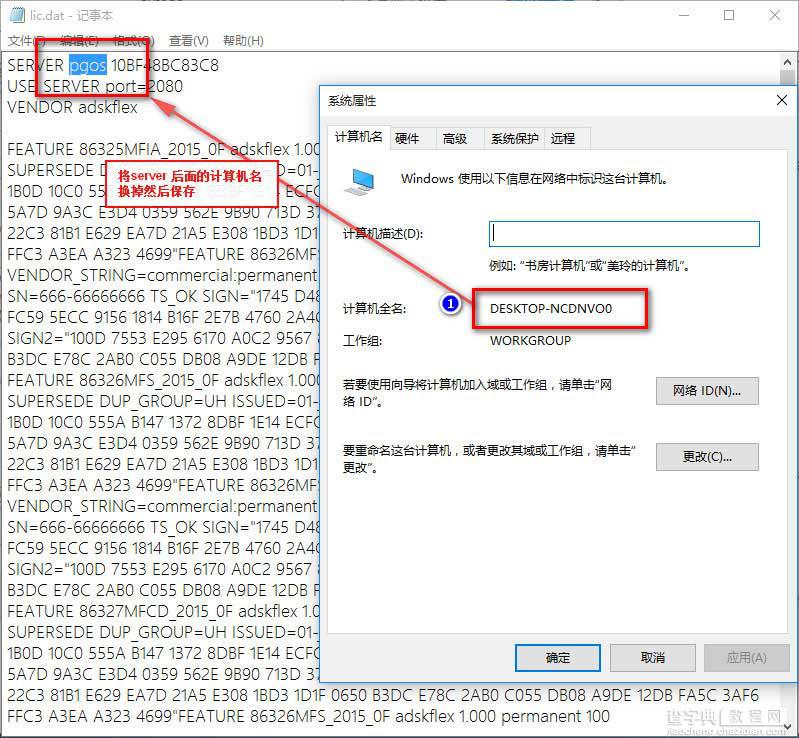Screen dimensions: 799x738
Task: Confirm with the 确定 button
Action: coord(557,658)
